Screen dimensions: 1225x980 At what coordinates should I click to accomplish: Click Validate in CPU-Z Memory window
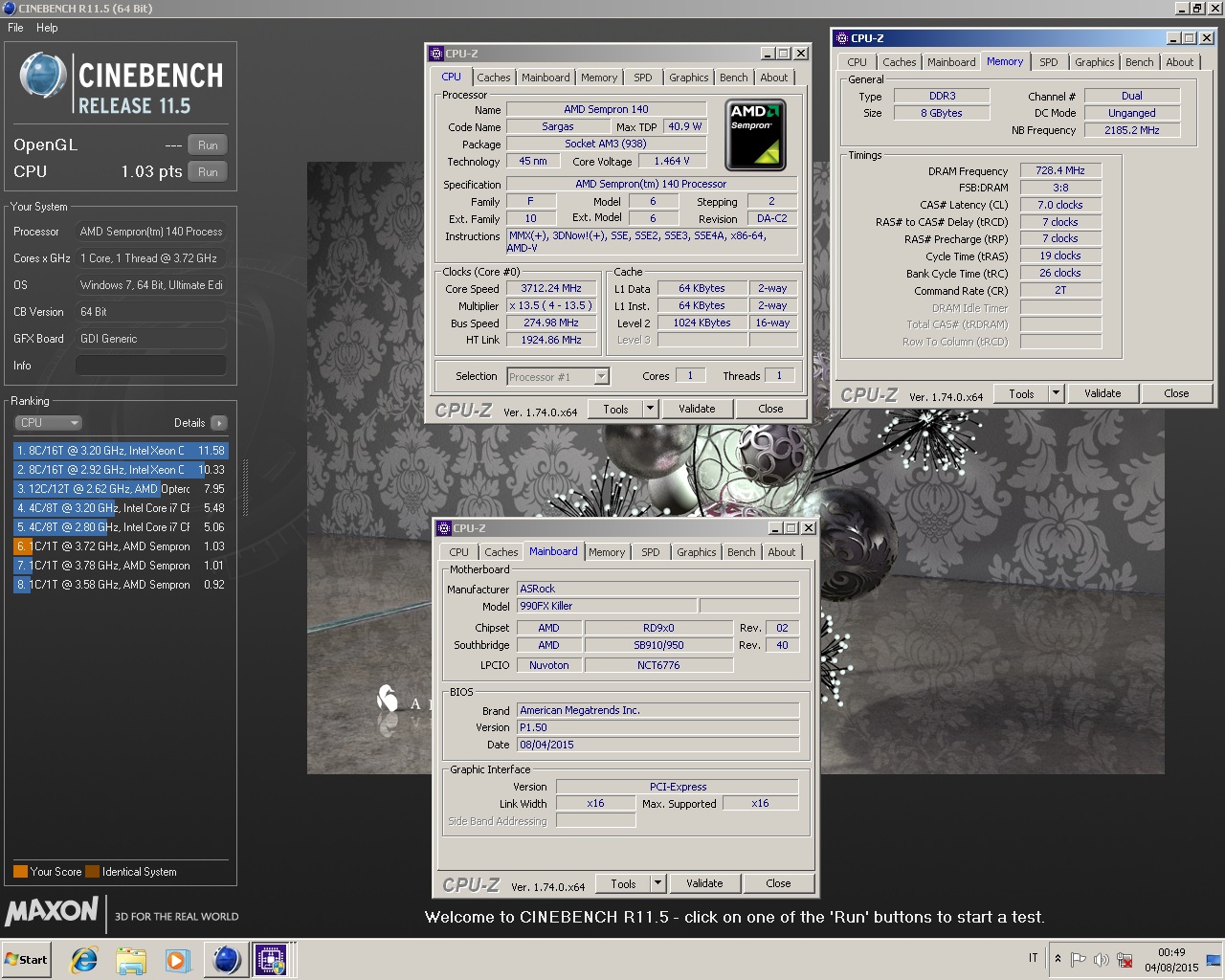click(1102, 393)
